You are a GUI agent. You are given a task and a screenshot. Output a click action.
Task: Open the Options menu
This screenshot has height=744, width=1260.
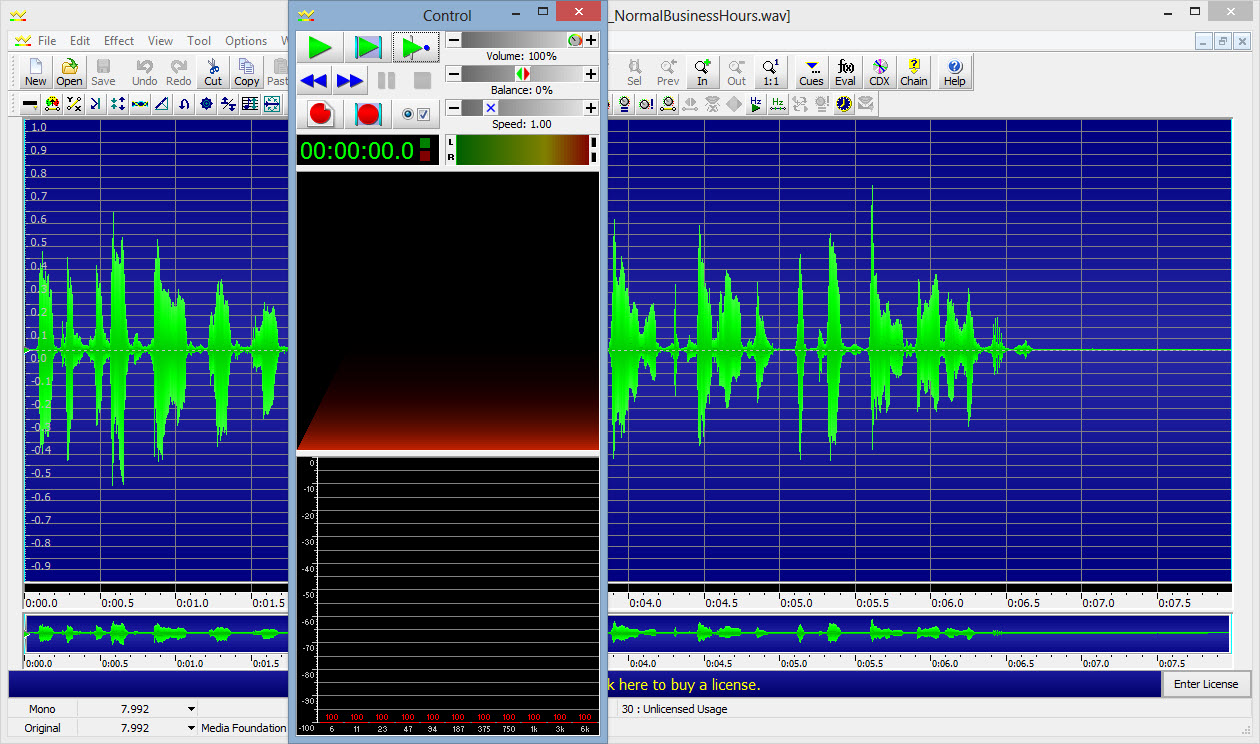coord(246,41)
